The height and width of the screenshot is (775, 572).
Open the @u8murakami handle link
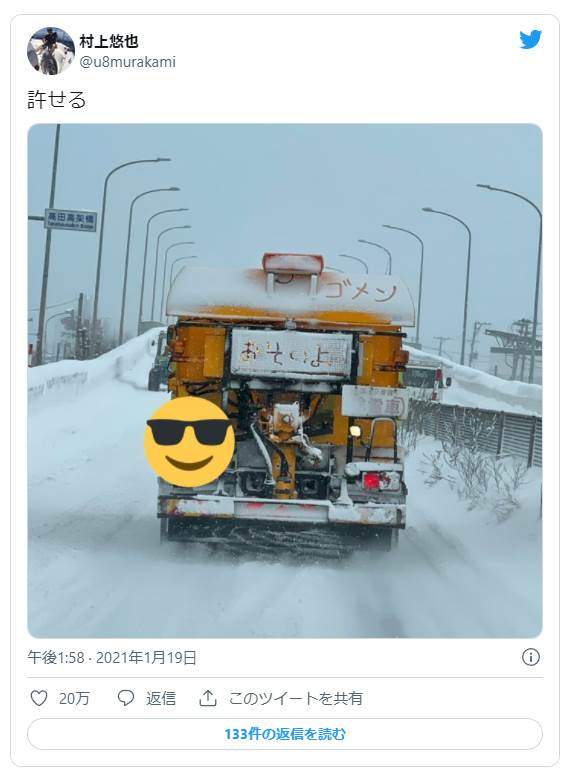[x=128, y=62]
